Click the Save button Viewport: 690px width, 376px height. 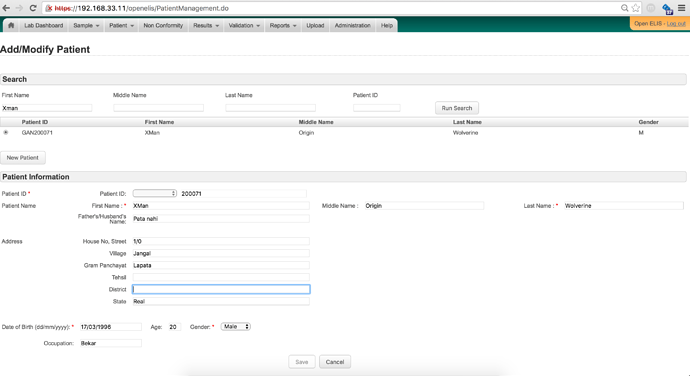[302, 362]
